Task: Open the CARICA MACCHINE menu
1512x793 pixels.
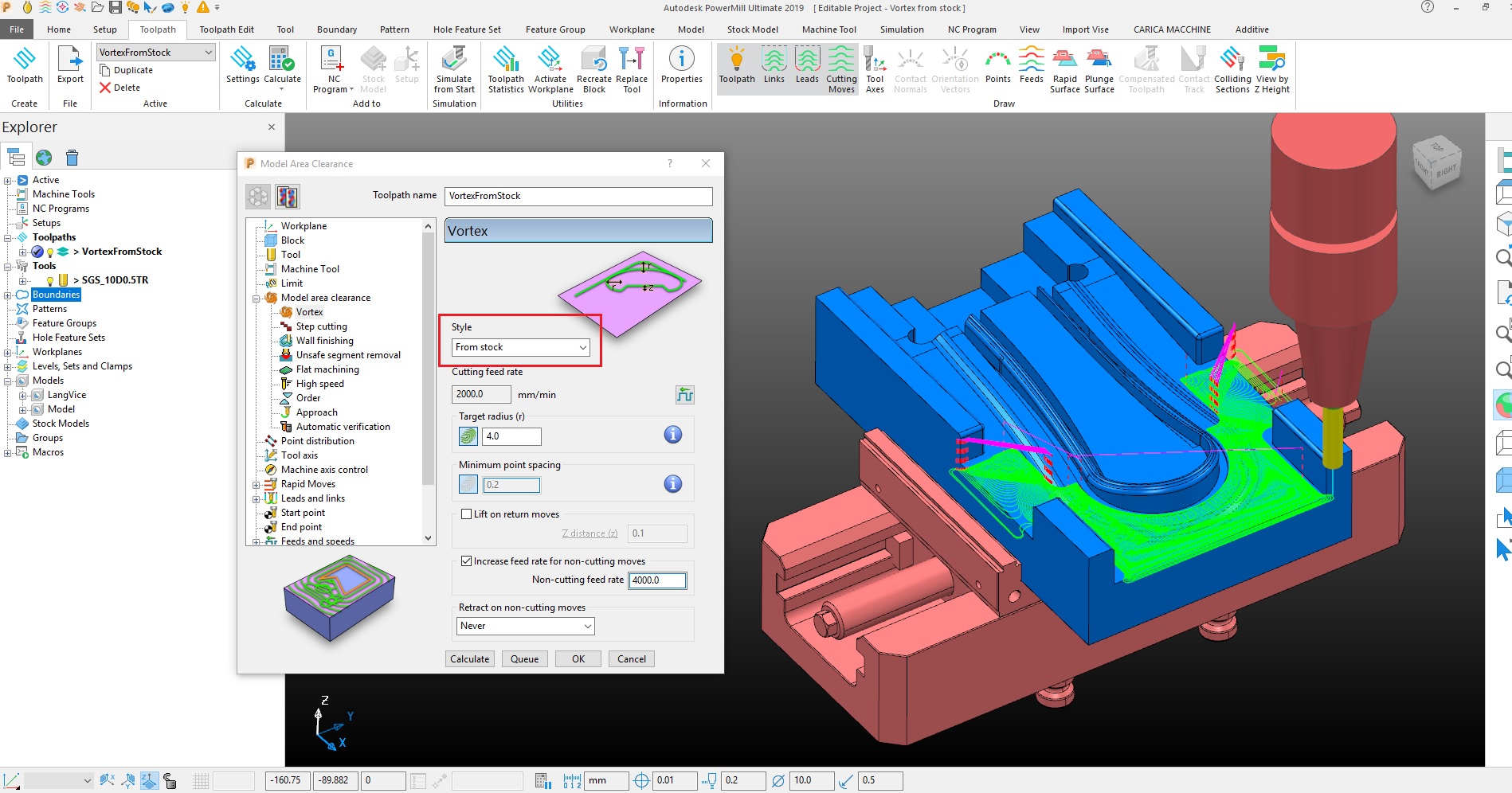Action: [1171, 29]
